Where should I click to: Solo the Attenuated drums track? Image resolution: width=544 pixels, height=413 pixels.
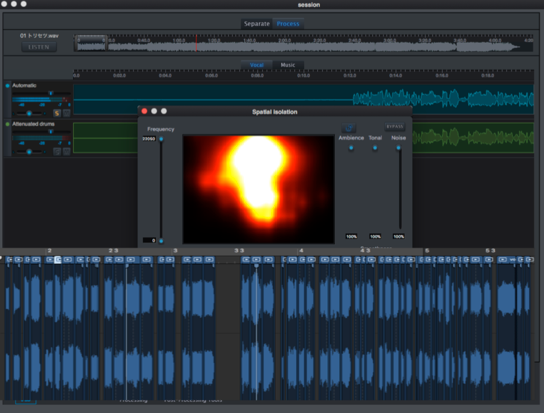[57, 151]
